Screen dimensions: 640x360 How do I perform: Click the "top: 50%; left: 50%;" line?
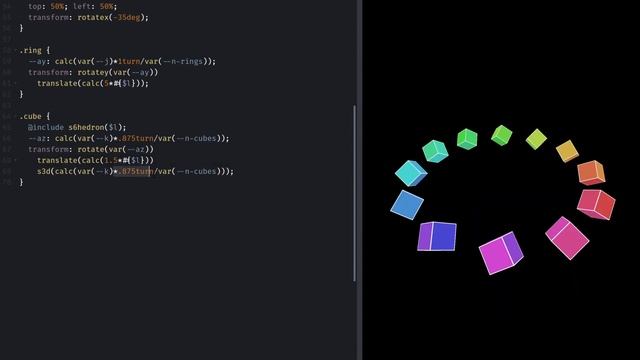(x=72, y=7)
